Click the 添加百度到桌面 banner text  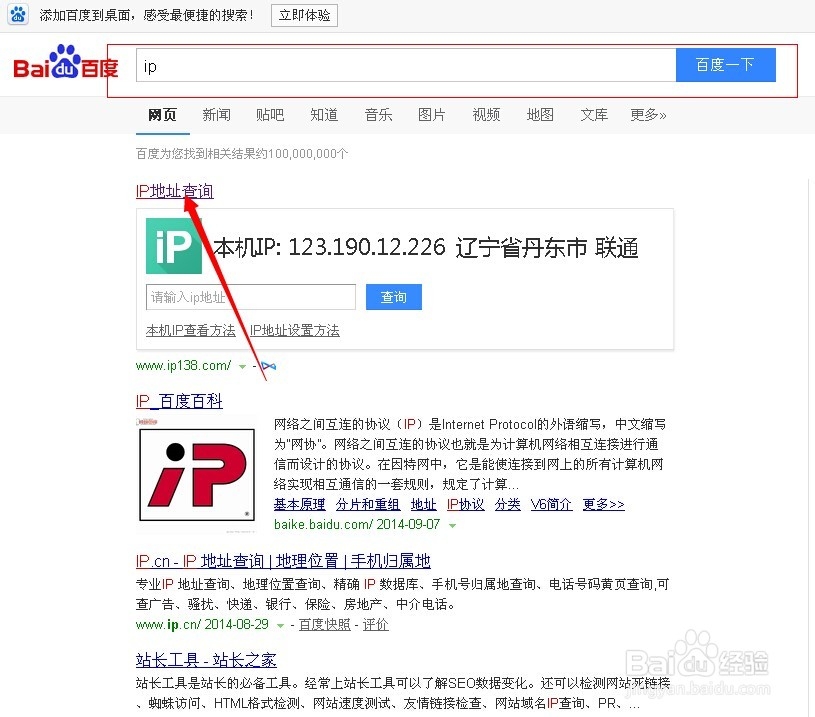147,15
